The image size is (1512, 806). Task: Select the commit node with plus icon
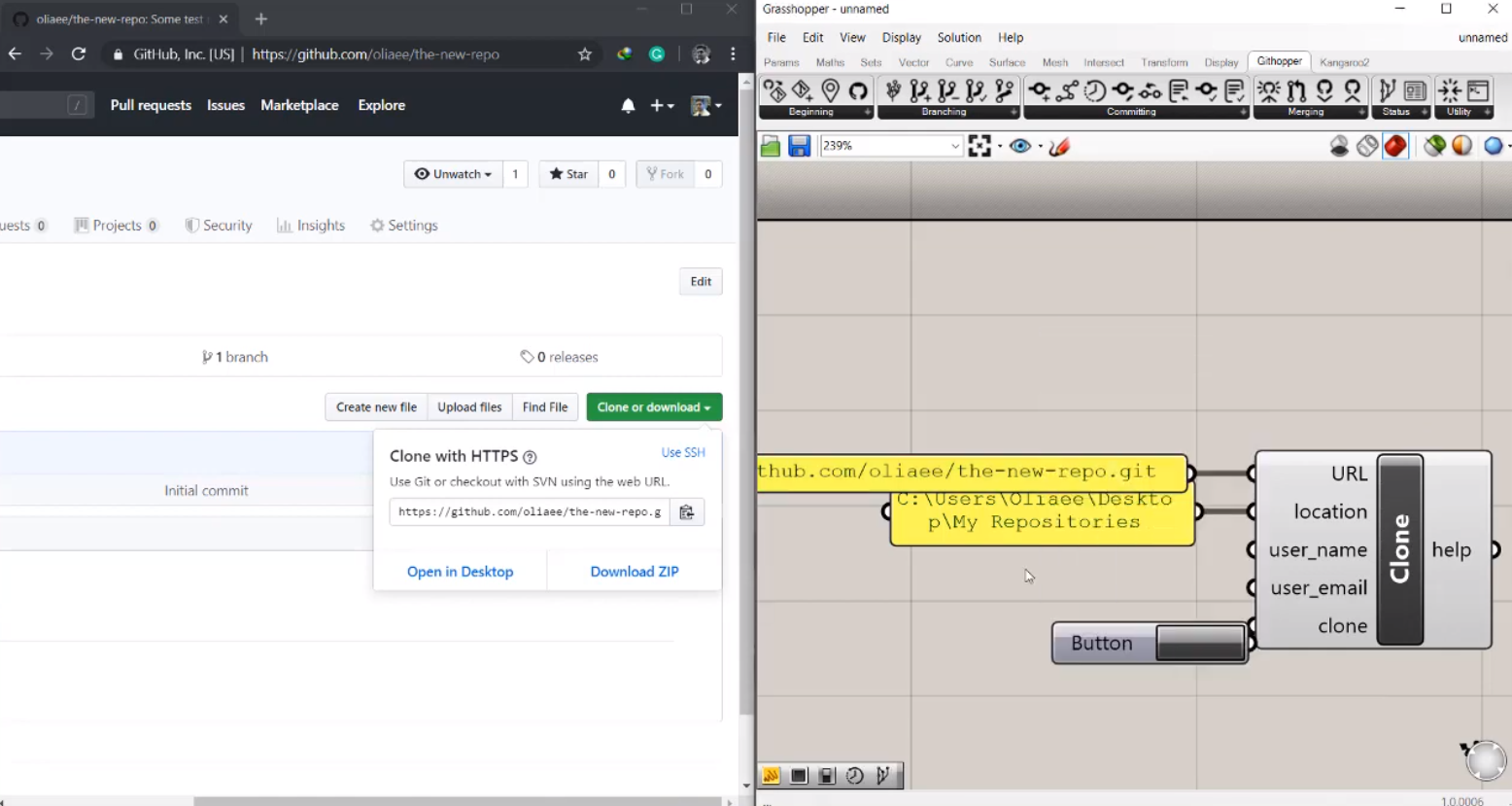click(1039, 91)
